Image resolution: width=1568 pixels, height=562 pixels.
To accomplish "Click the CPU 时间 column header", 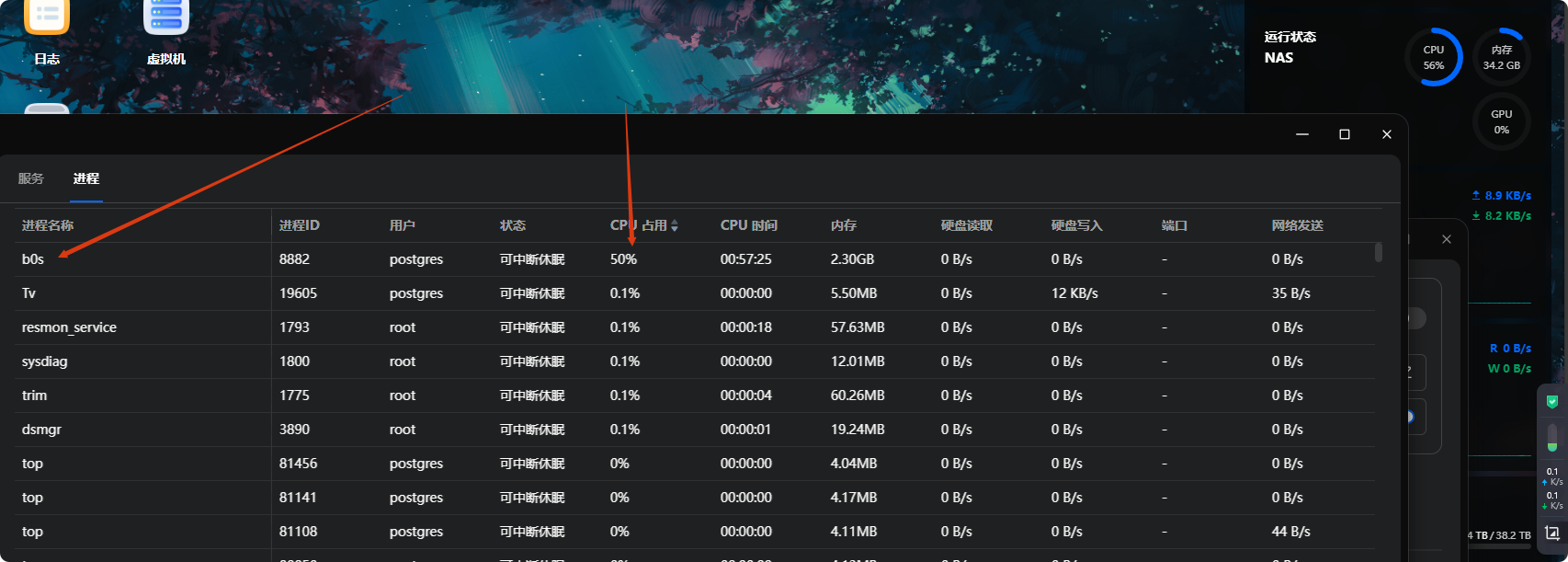I will point(749,225).
